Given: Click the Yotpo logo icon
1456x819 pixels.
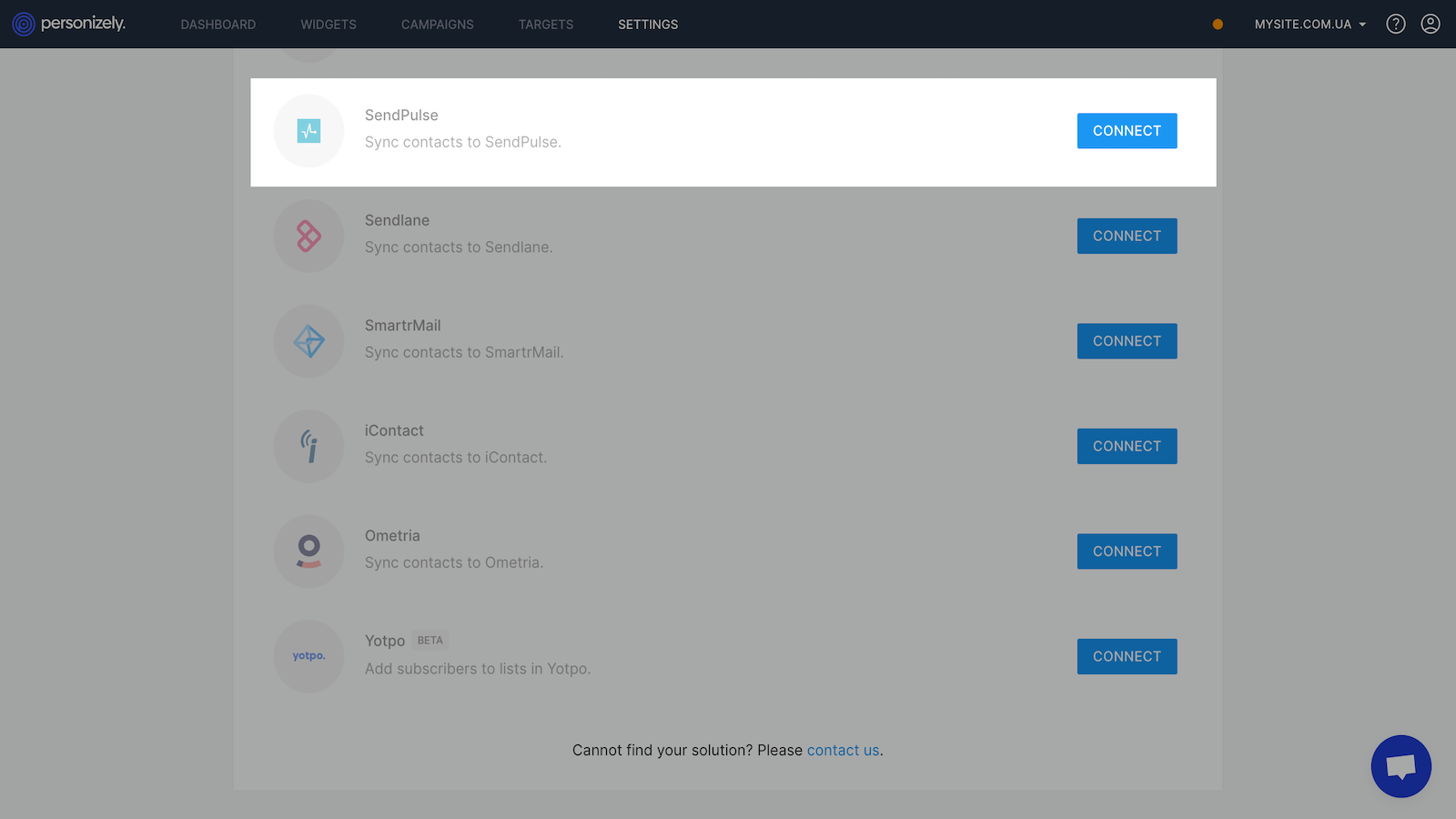Looking at the screenshot, I should tap(308, 656).
